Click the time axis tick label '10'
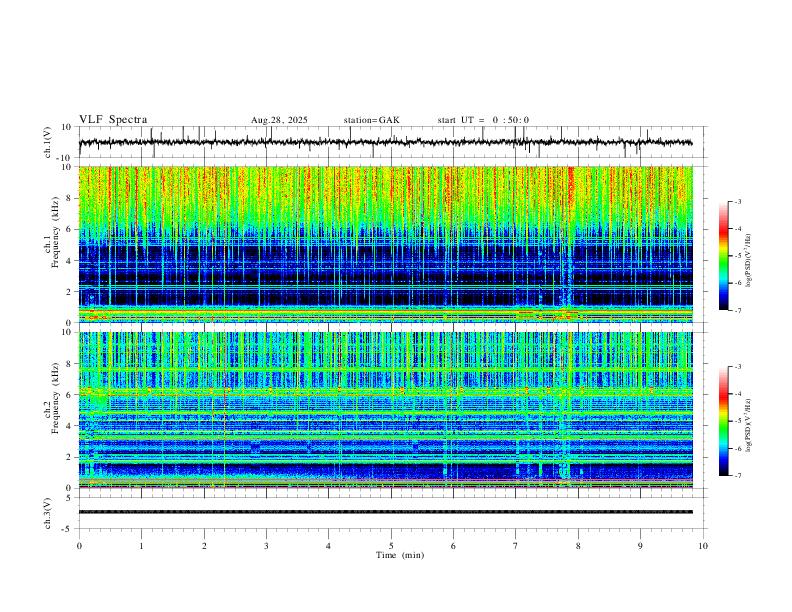Image resolution: width=792 pixels, height=612 pixels. 703,546
